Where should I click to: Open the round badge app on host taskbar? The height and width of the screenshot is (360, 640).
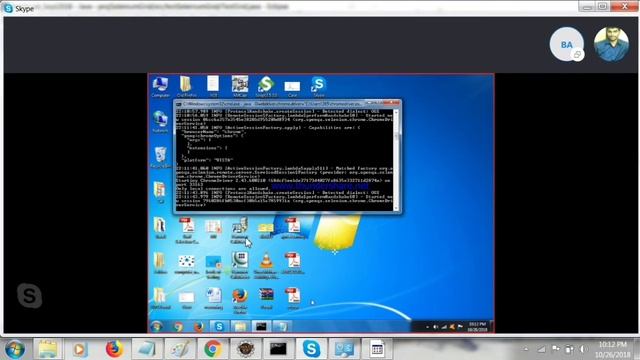click(x=245, y=349)
